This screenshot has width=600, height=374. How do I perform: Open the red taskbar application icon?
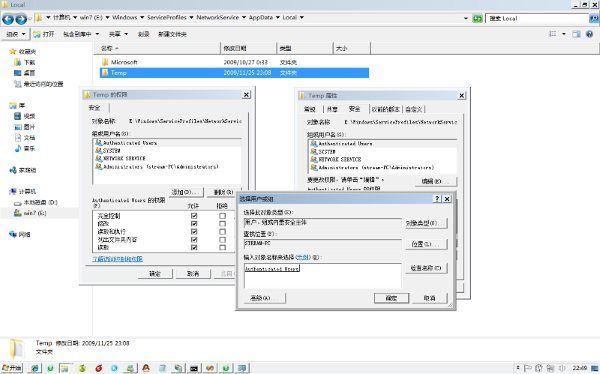tap(99, 368)
